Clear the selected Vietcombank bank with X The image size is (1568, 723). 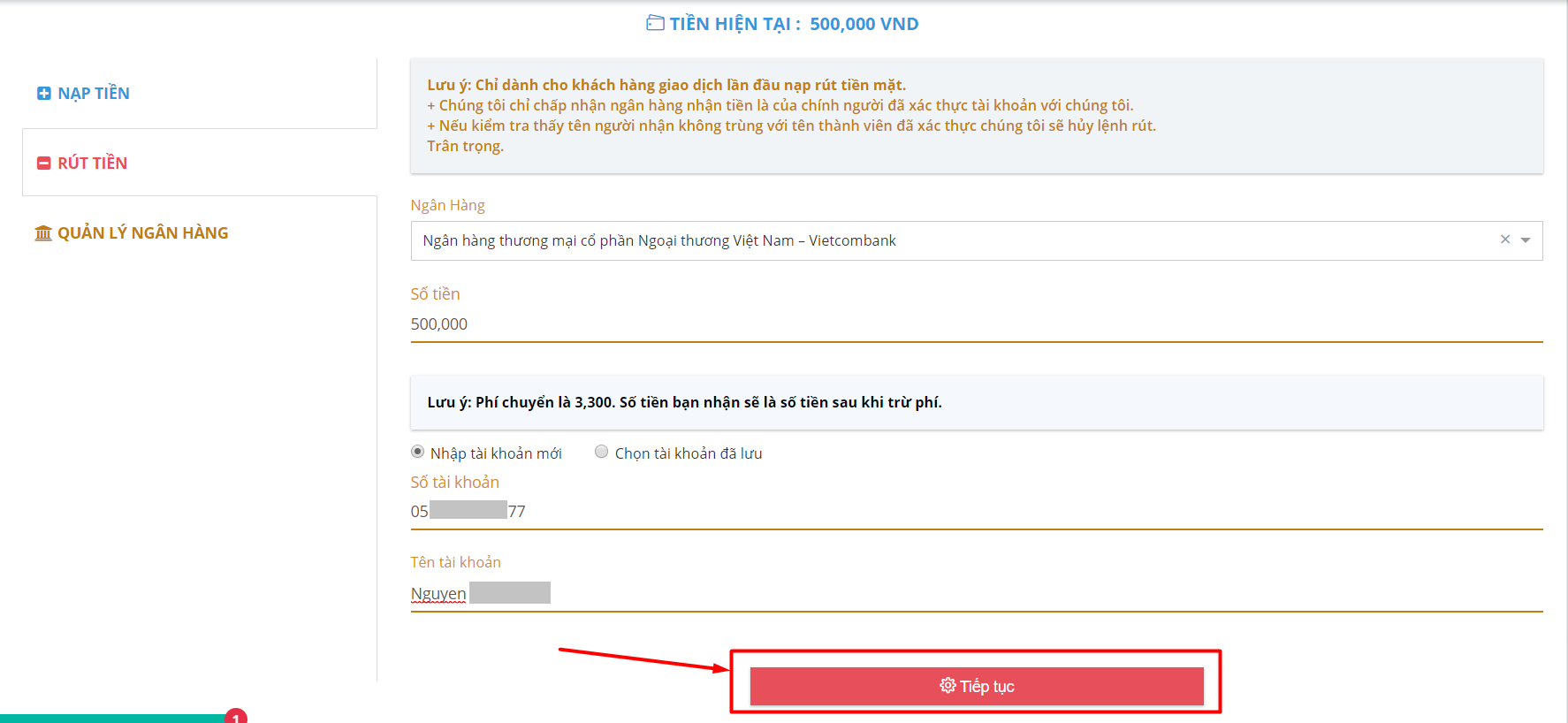coord(1505,240)
